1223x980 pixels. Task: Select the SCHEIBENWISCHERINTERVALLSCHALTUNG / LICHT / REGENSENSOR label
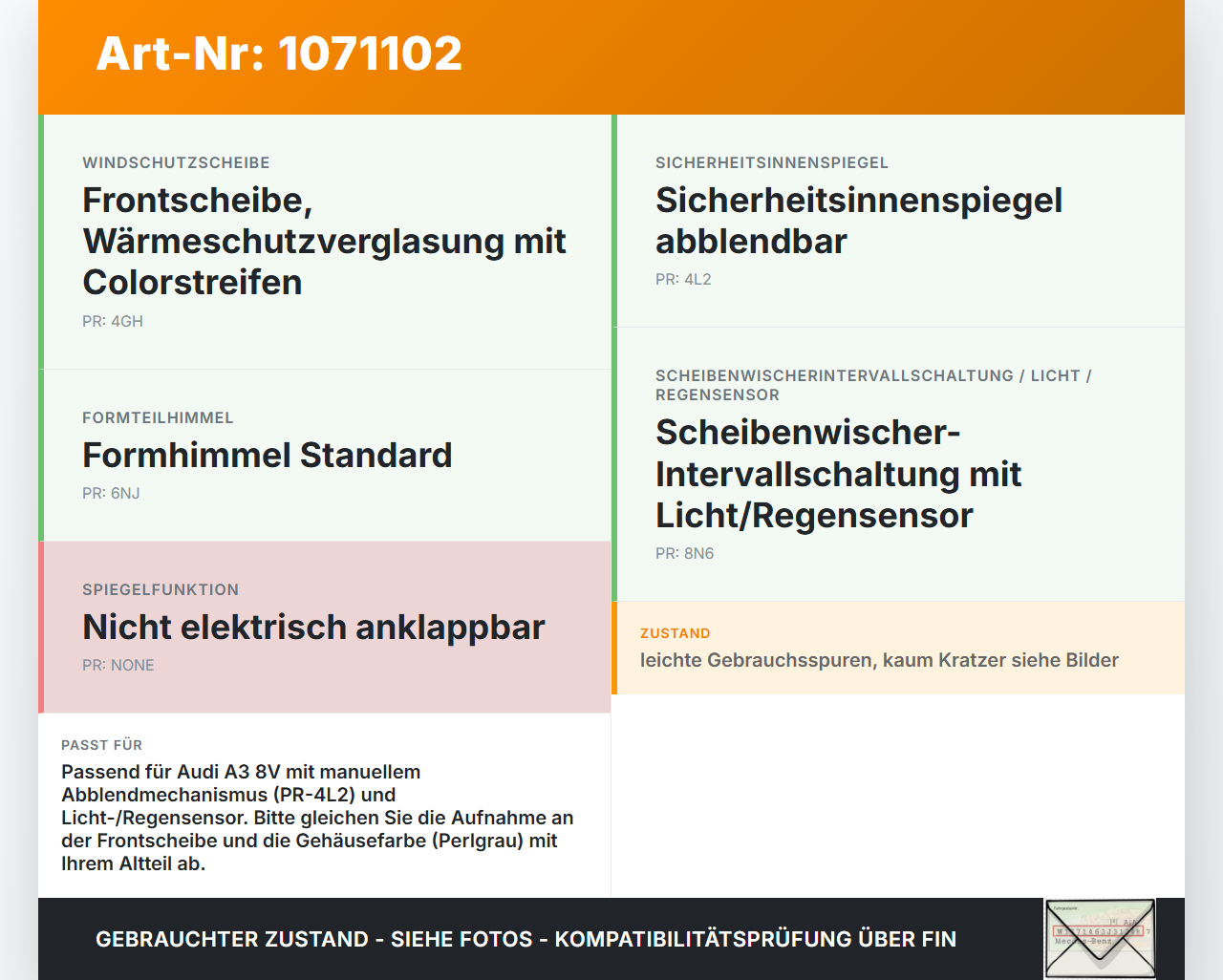coord(873,385)
